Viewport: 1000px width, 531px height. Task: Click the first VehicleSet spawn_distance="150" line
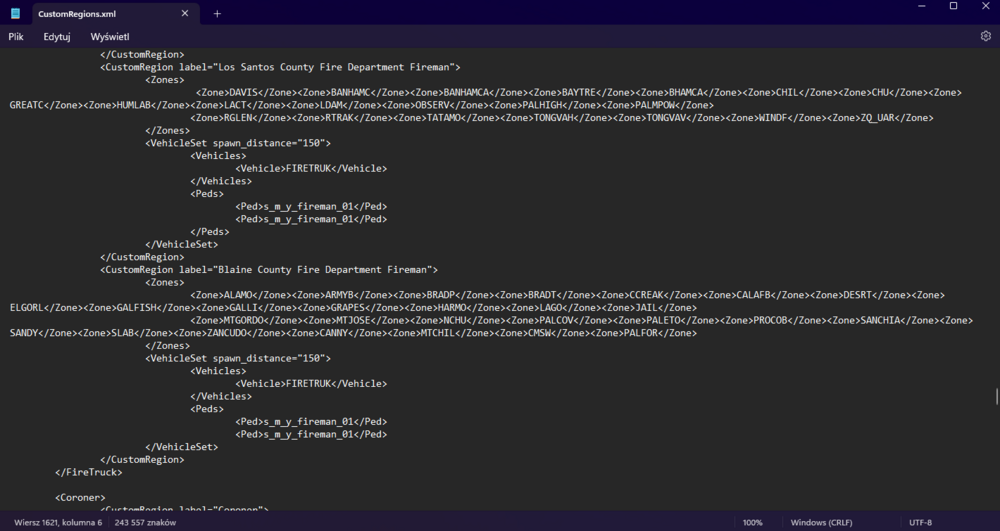tap(238, 143)
